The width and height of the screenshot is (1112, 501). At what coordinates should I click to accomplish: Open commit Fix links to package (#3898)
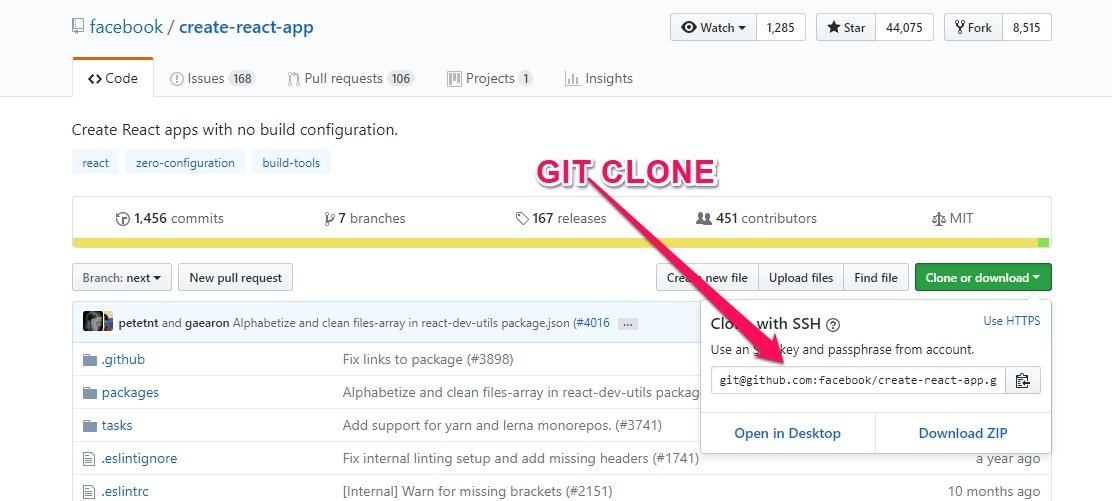point(428,360)
